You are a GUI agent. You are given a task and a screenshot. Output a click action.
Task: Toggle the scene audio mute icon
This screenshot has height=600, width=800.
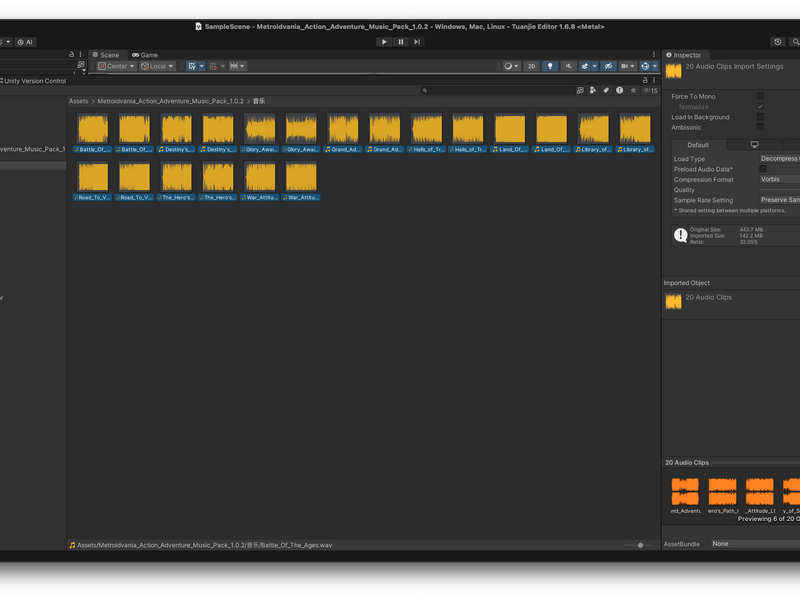[568, 66]
